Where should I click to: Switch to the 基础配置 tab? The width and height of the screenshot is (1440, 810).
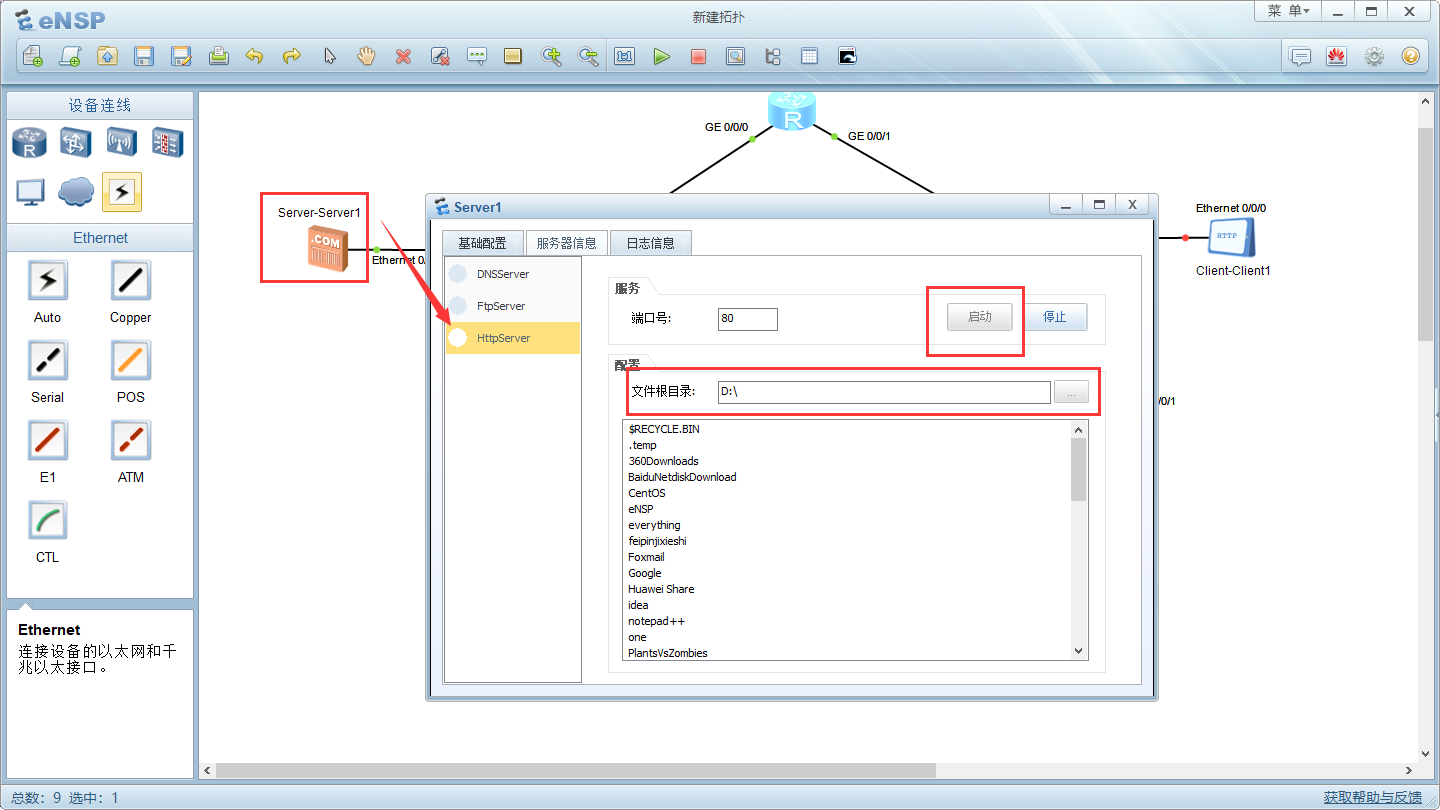click(x=482, y=243)
